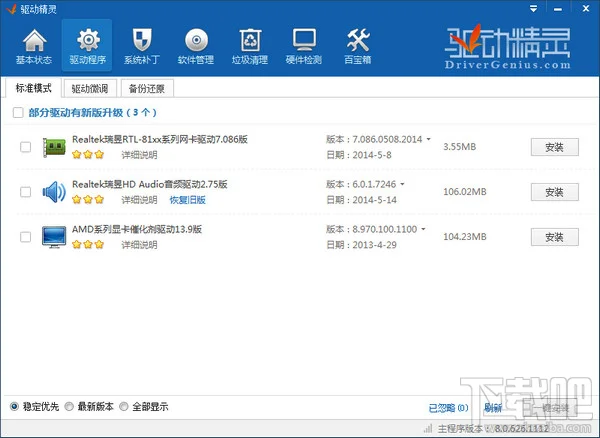
Task: Click the 恢复旧版 link for audio driver
Action: pyautogui.click(x=187, y=200)
